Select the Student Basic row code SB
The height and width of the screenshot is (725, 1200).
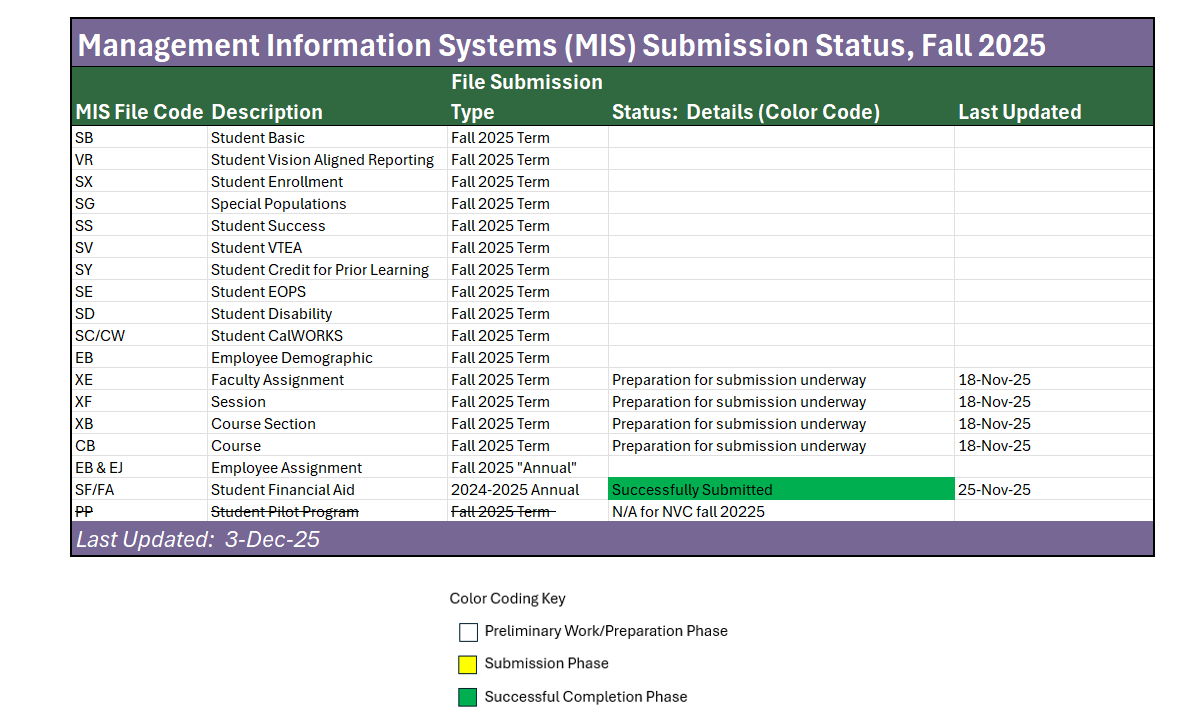click(x=83, y=137)
